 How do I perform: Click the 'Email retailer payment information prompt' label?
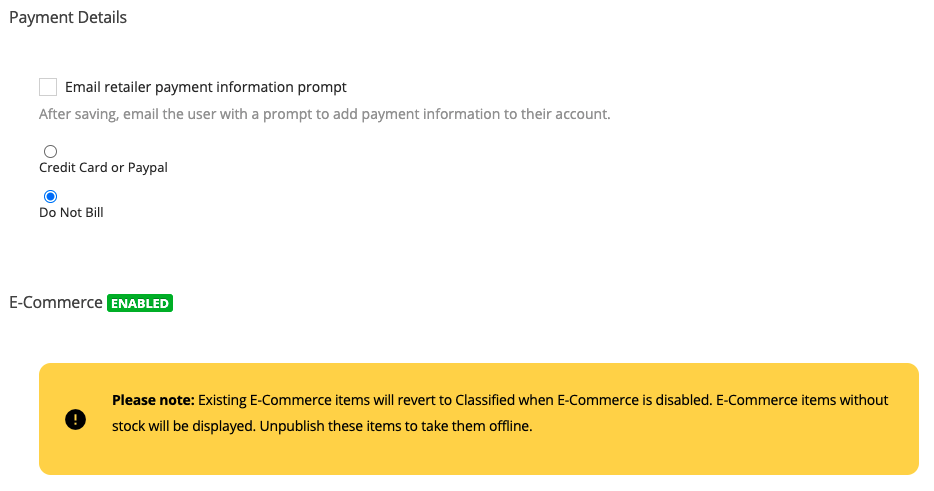(x=206, y=87)
